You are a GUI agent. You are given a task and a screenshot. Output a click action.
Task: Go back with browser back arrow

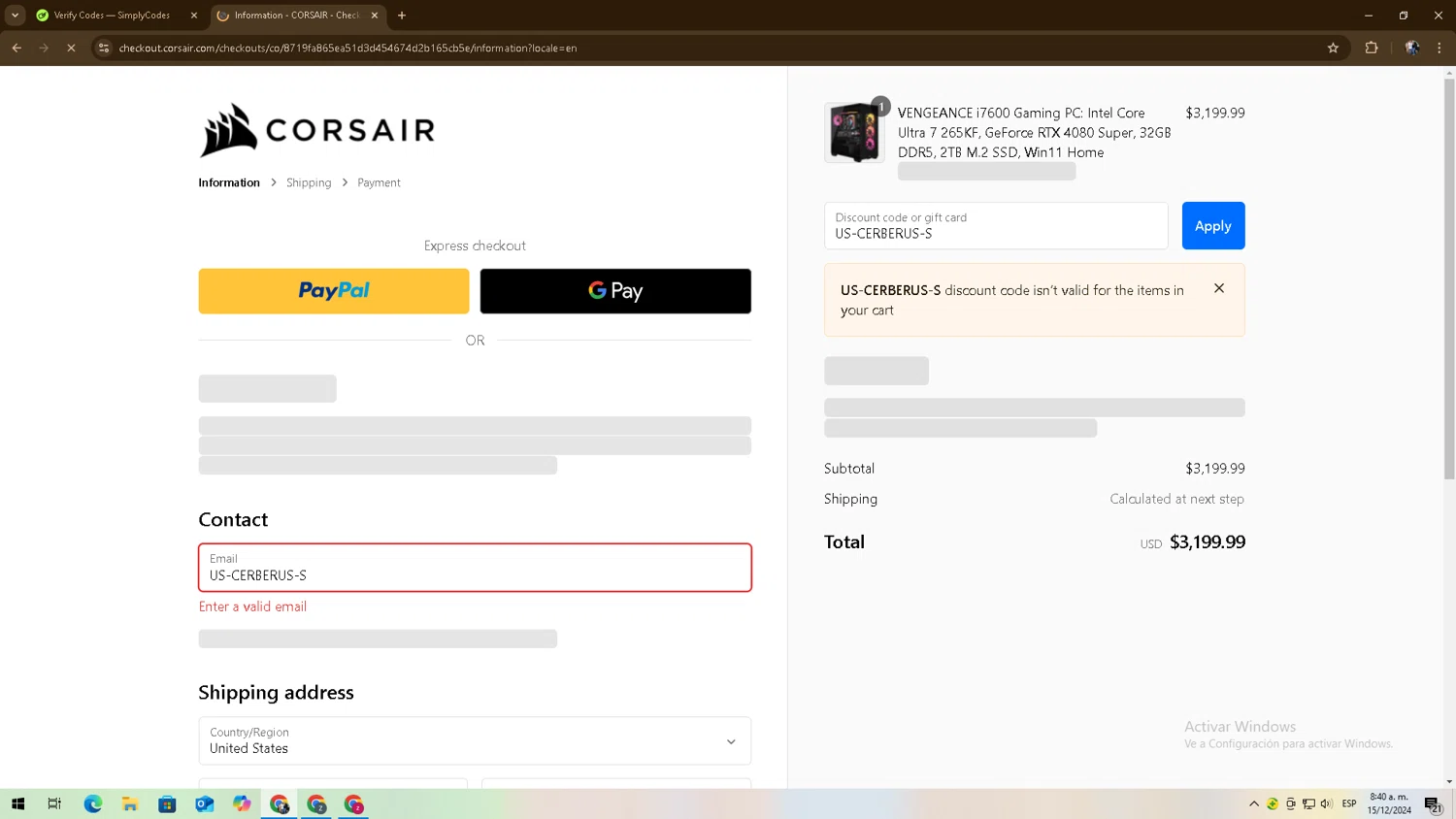tap(17, 48)
